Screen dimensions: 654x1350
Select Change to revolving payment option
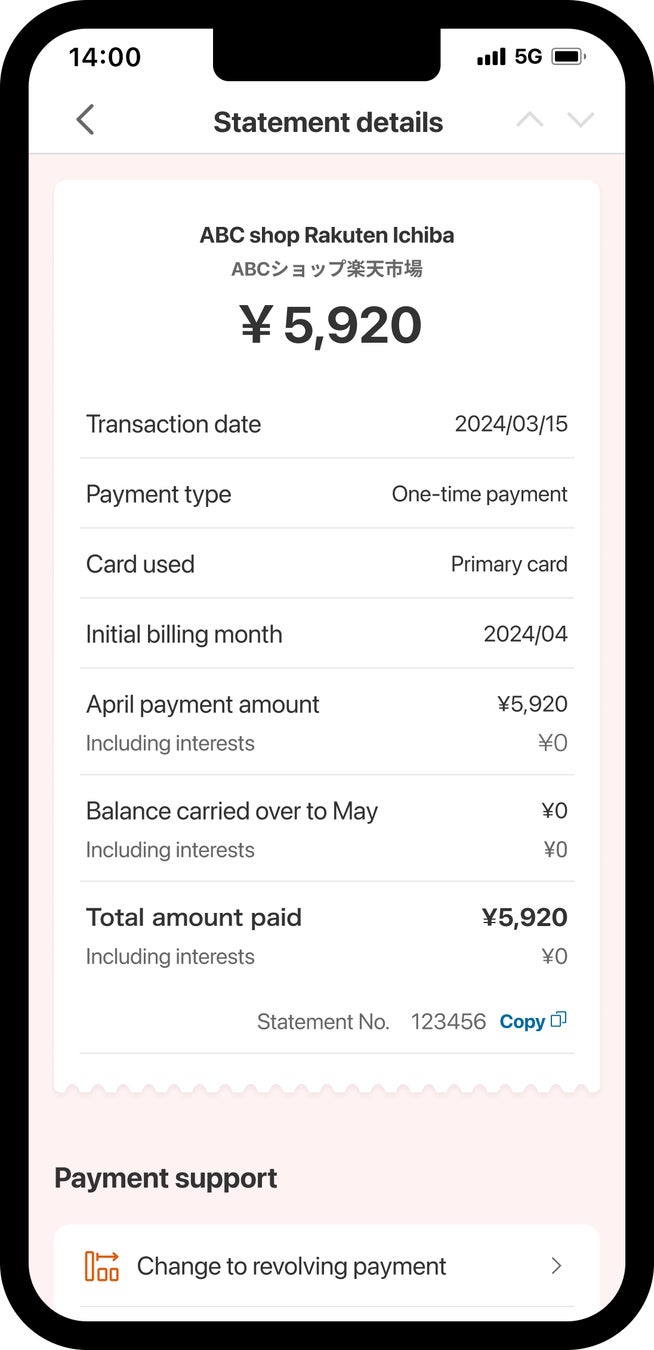[291, 1266]
